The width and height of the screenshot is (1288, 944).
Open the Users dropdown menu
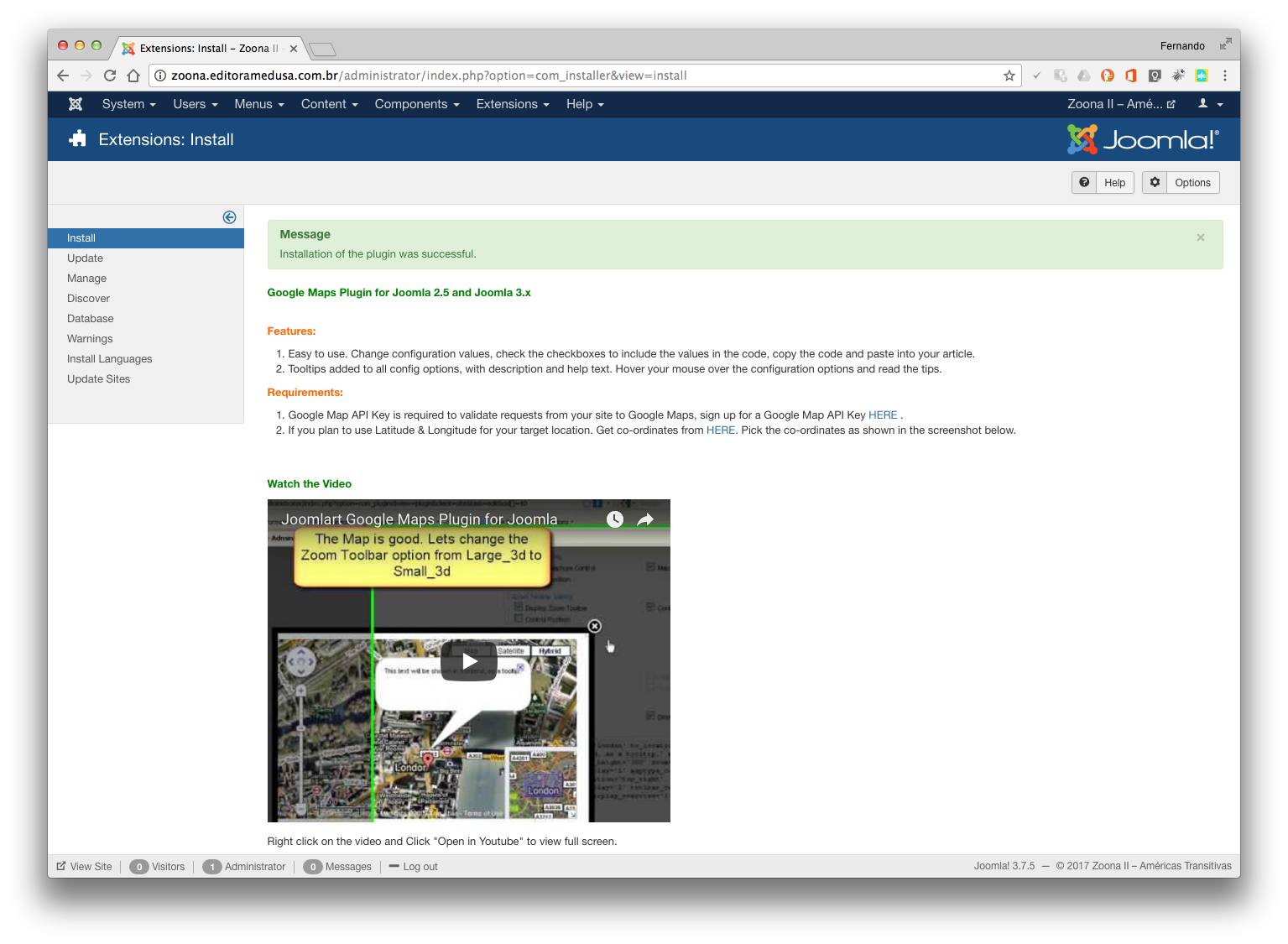pyautogui.click(x=196, y=104)
